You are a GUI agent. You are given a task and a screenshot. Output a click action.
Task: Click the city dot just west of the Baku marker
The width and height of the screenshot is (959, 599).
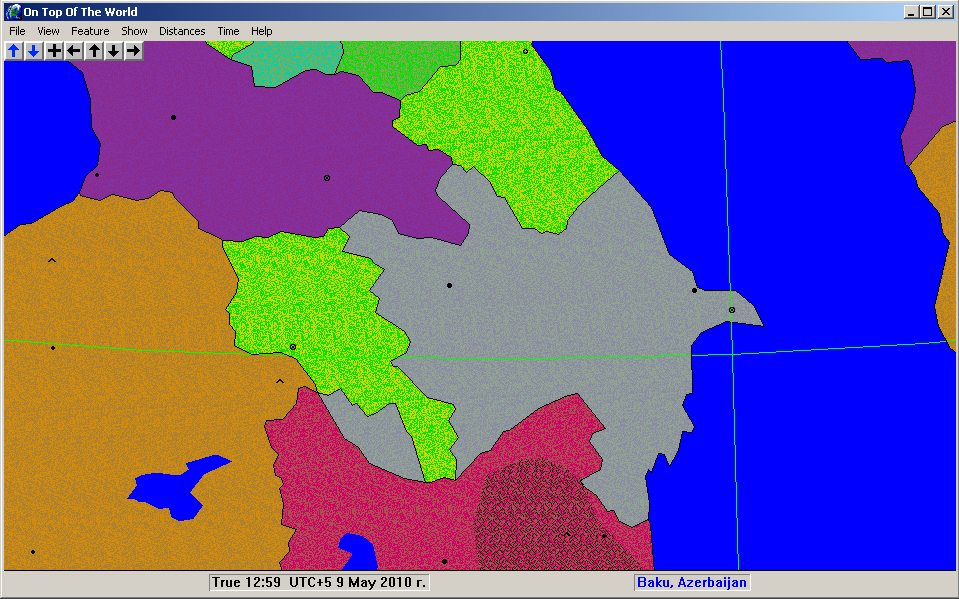[x=694, y=291]
